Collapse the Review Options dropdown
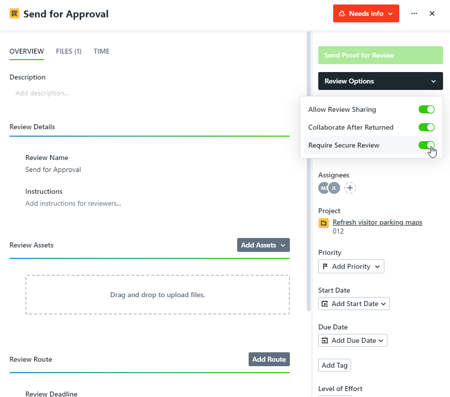 click(380, 81)
